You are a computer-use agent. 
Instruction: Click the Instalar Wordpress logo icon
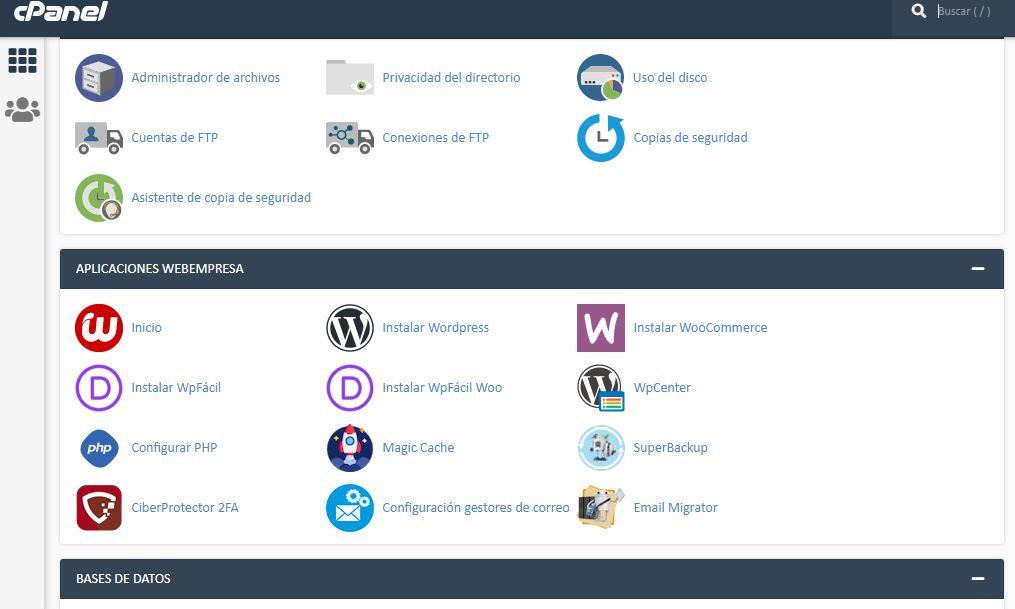pos(350,328)
